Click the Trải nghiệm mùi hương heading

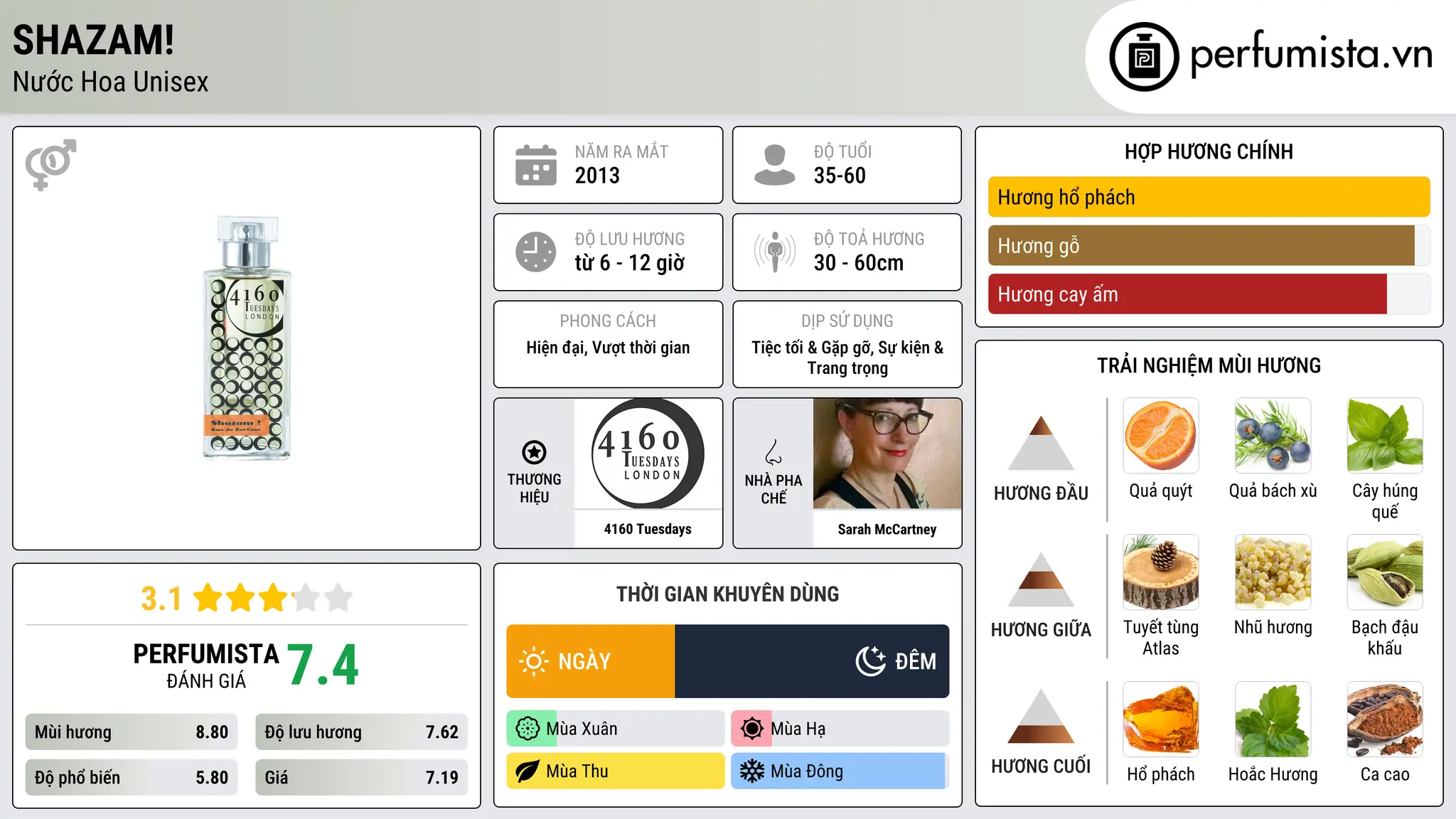[x=1209, y=365]
